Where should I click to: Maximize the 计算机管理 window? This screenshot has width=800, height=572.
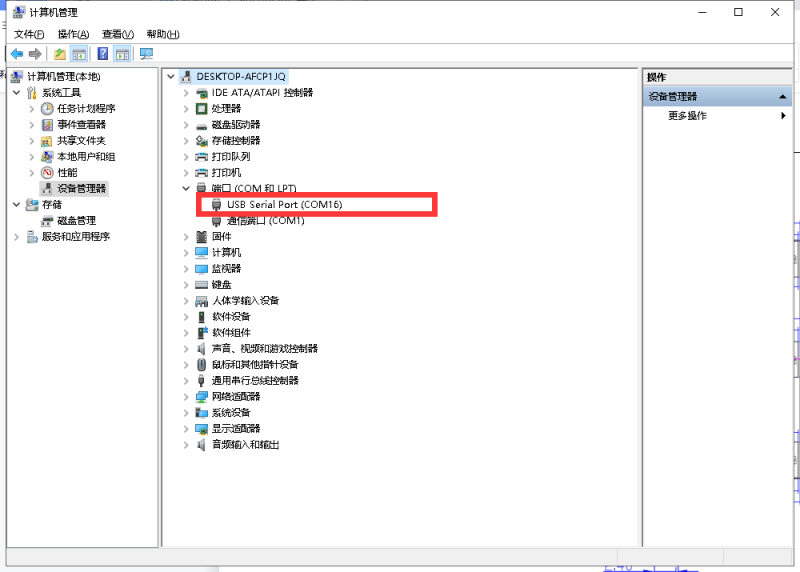[x=738, y=12]
